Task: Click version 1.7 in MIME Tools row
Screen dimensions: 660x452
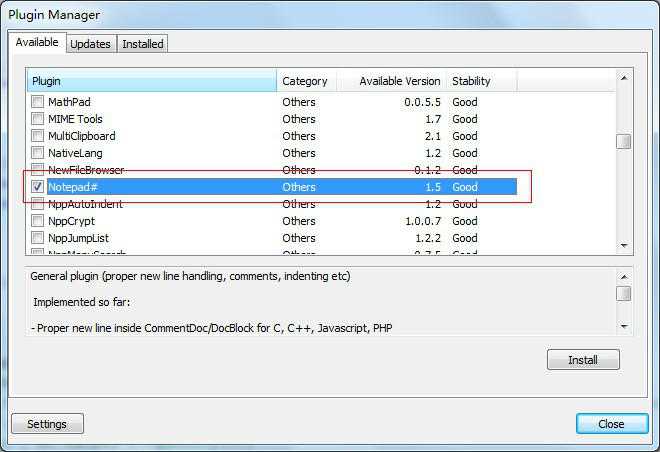Action: tap(433, 119)
